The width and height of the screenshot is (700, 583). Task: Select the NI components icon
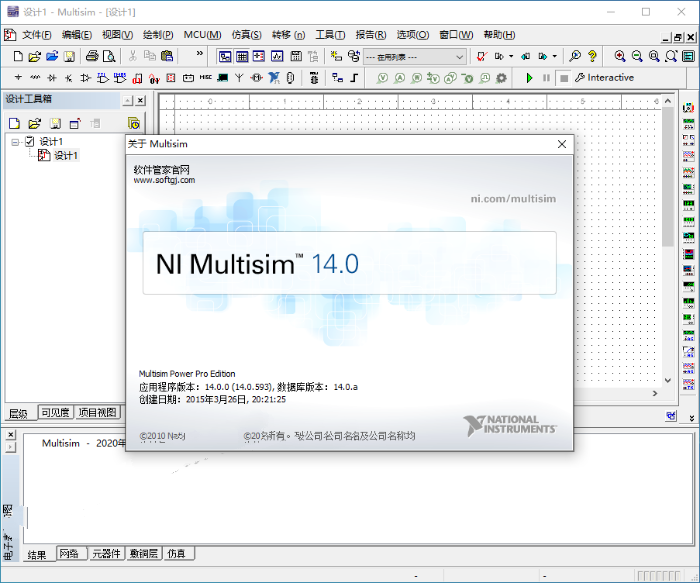[274, 78]
